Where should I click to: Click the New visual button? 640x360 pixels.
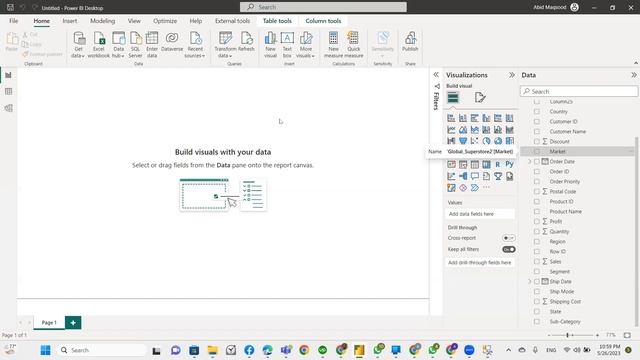270,45
